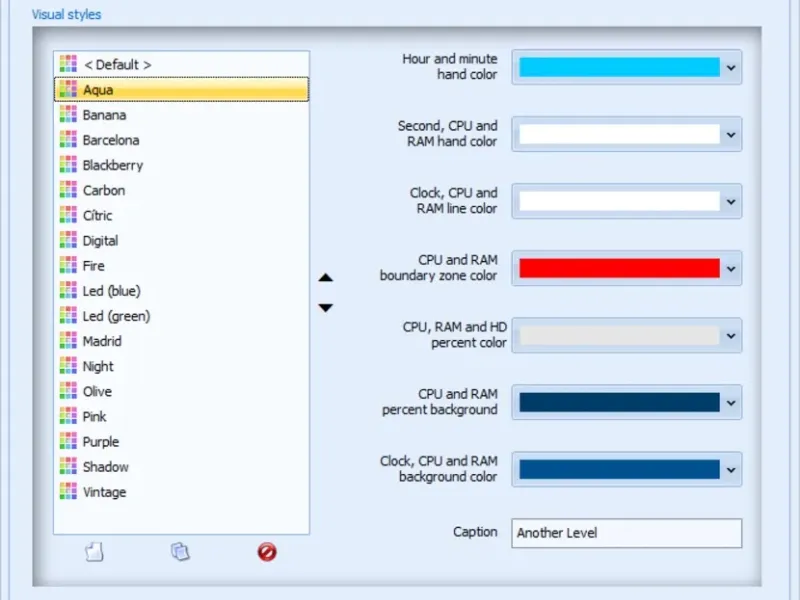800x600 pixels.
Task: Select the Pink style
Action: [x=181, y=417]
